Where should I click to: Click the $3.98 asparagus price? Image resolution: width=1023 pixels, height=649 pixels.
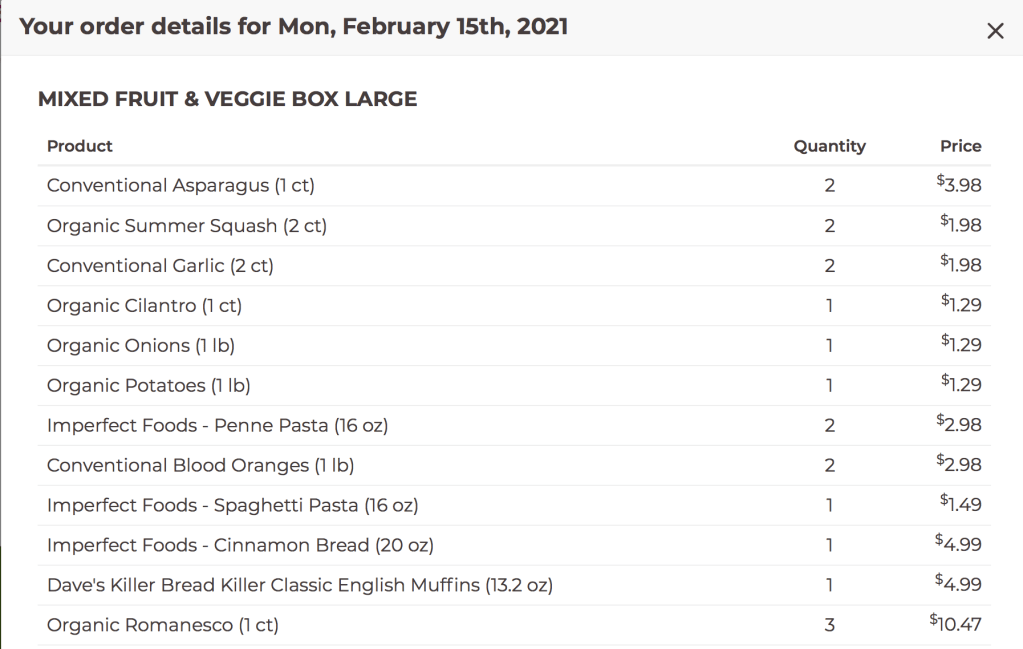[960, 185]
